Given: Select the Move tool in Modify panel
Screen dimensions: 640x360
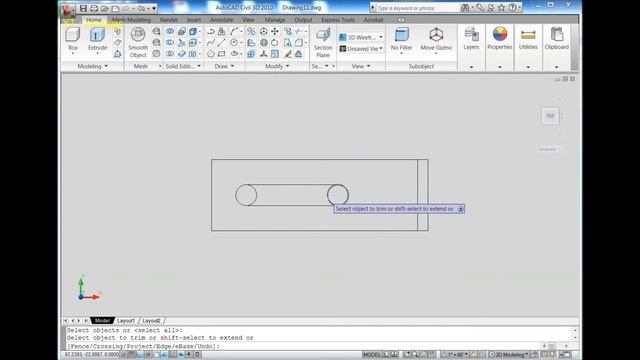Looking at the screenshot, I should pyautogui.click(x=275, y=31).
